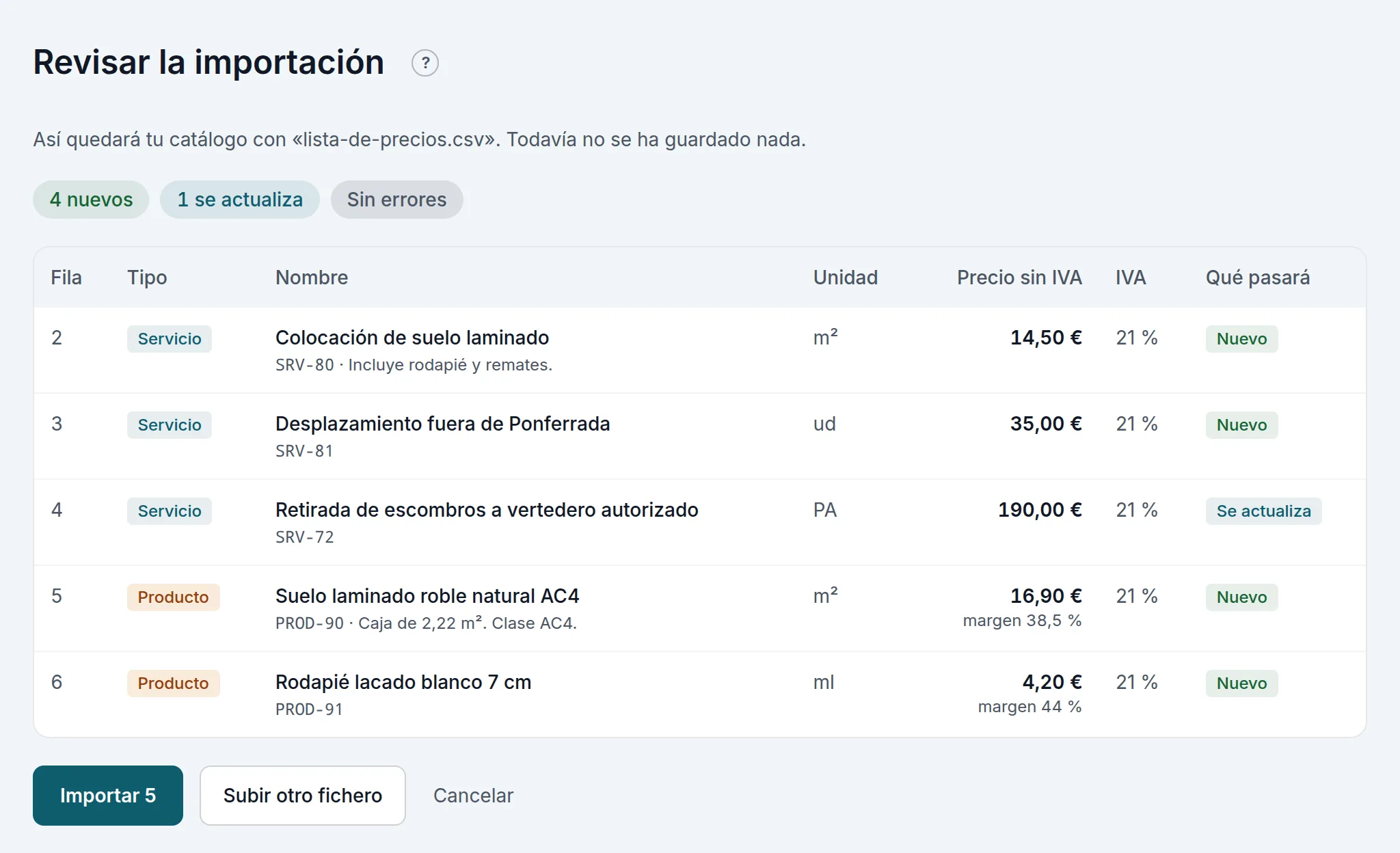Click 'PROD-90 · Caja de 2,22 m²' description
This screenshot has width=1400, height=853.
(x=426, y=623)
